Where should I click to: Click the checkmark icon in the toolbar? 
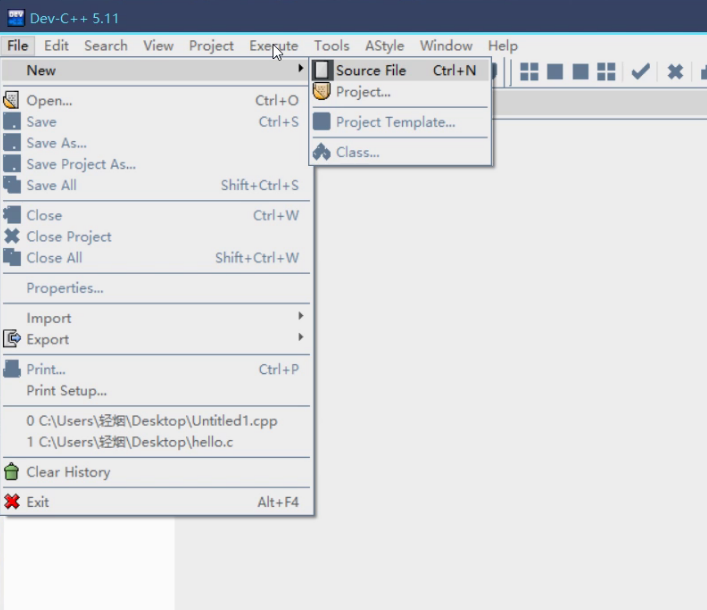click(640, 71)
